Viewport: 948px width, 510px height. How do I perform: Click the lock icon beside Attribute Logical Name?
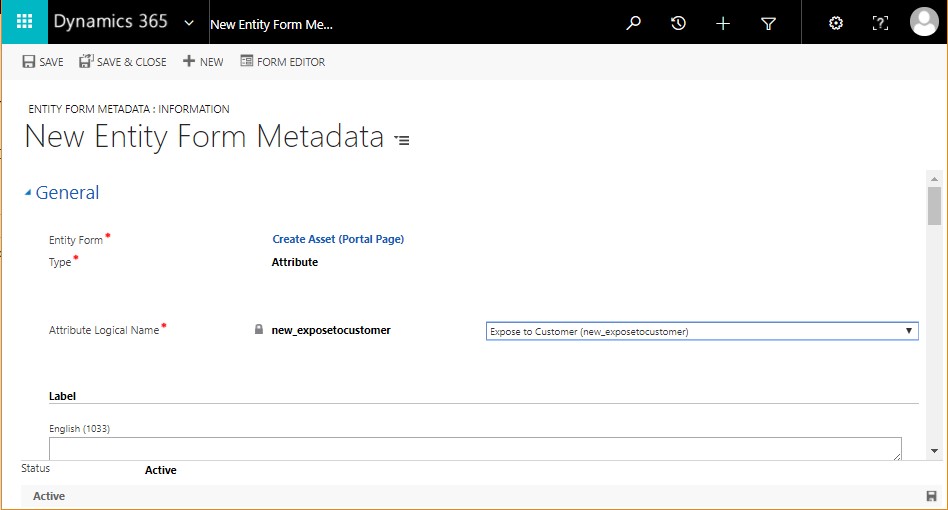coord(259,329)
